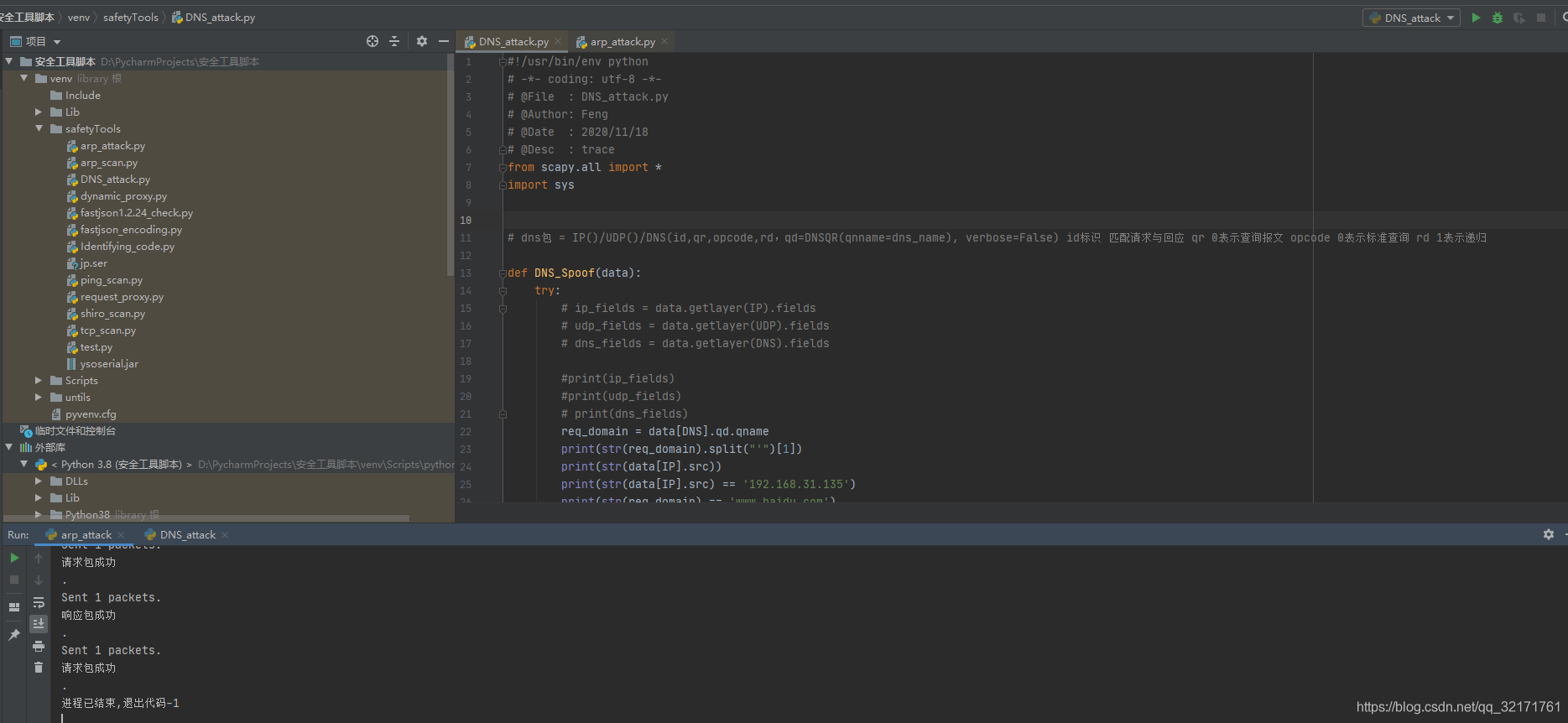Viewport: 1568px width, 723px height.
Task: Move up the stack trace arrow
Action: [x=39, y=558]
